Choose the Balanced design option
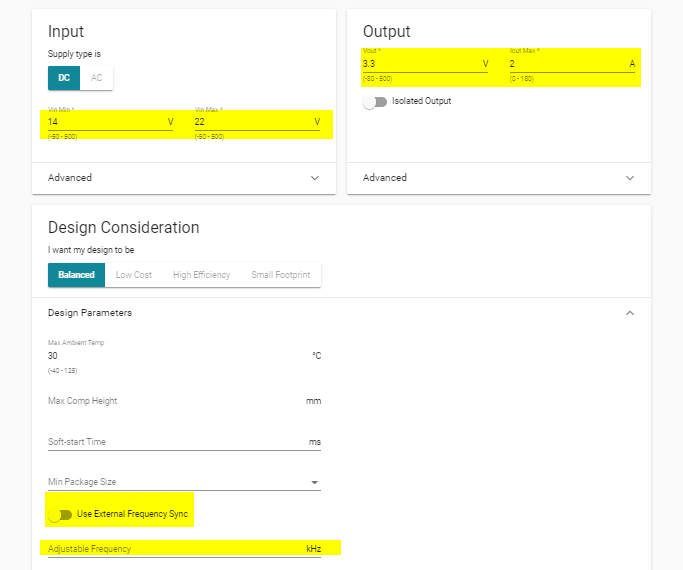Viewport: 683px width, 570px height. tap(76, 275)
